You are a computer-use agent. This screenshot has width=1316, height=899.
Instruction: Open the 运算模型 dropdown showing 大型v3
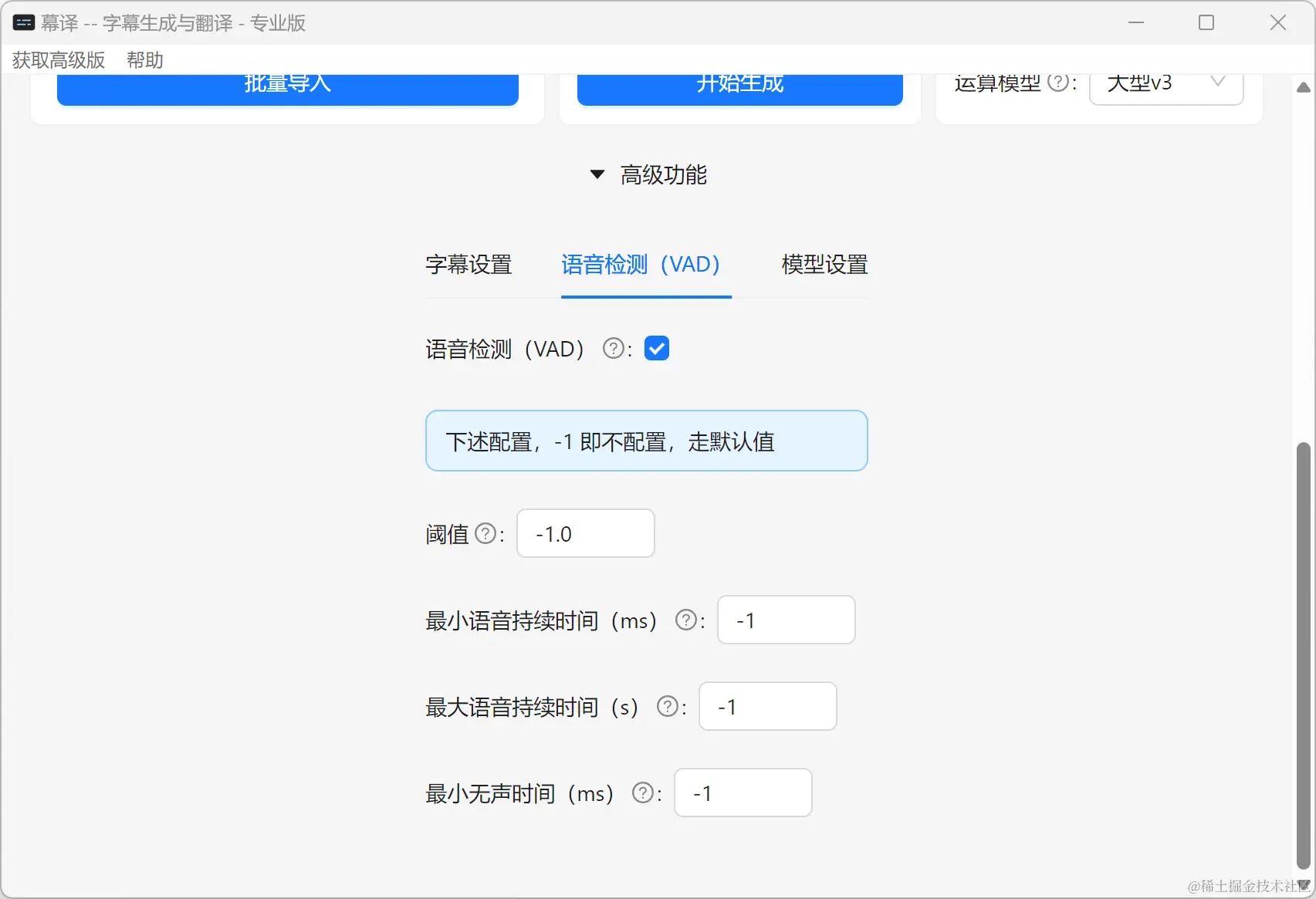pos(1165,85)
